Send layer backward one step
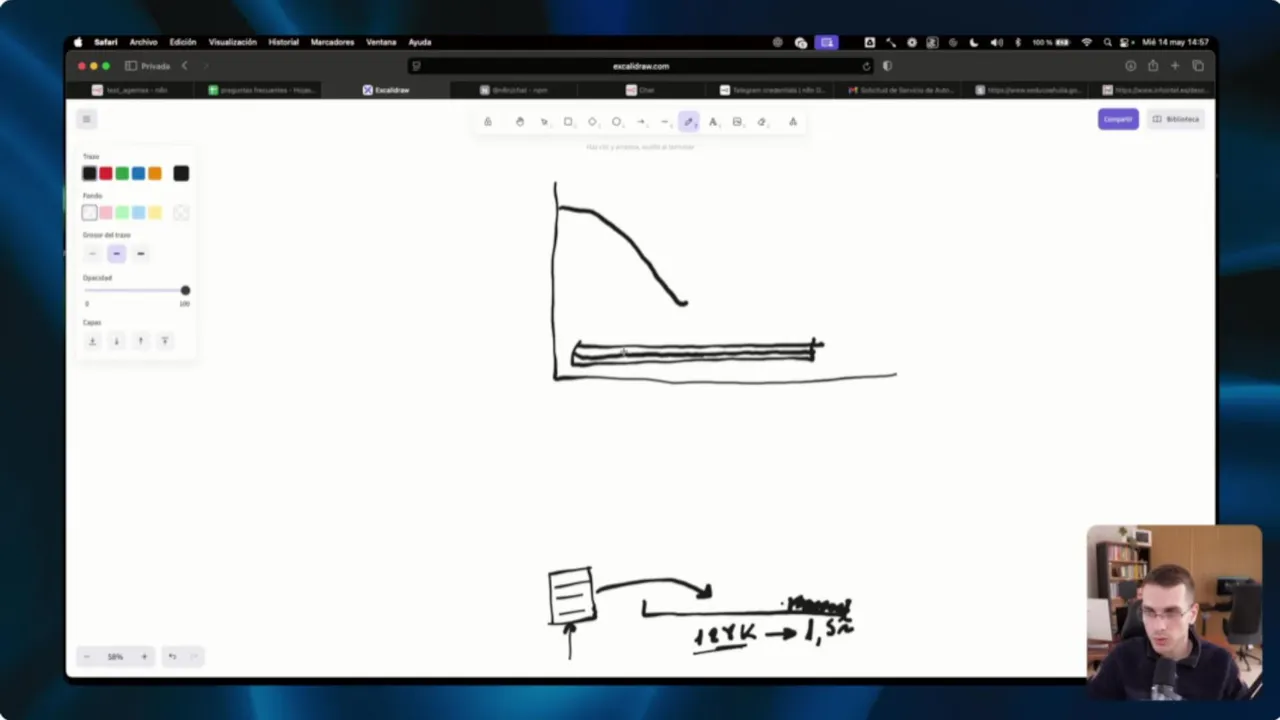The width and height of the screenshot is (1280, 720). click(x=116, y=341)
